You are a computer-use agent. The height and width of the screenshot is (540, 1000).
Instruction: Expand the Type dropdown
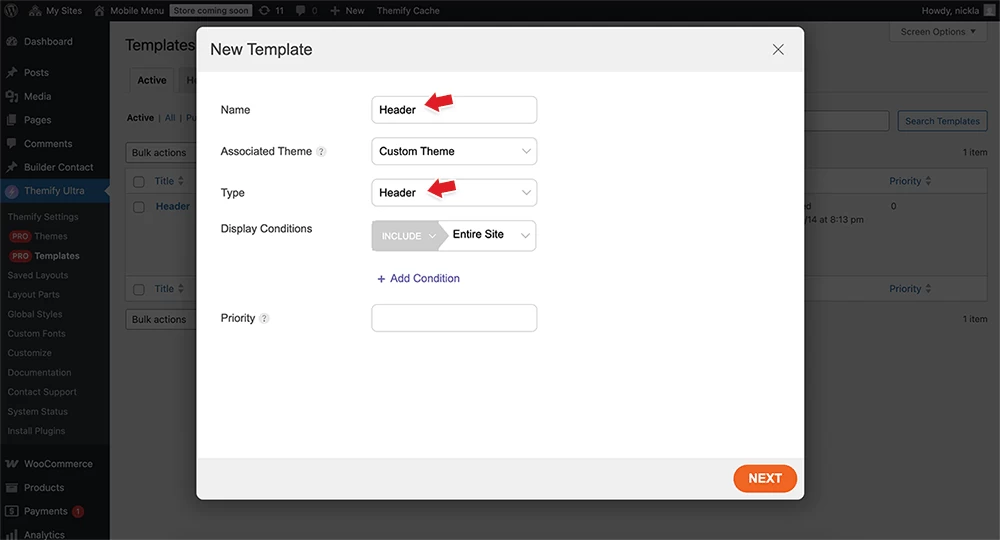coord(454,193)
